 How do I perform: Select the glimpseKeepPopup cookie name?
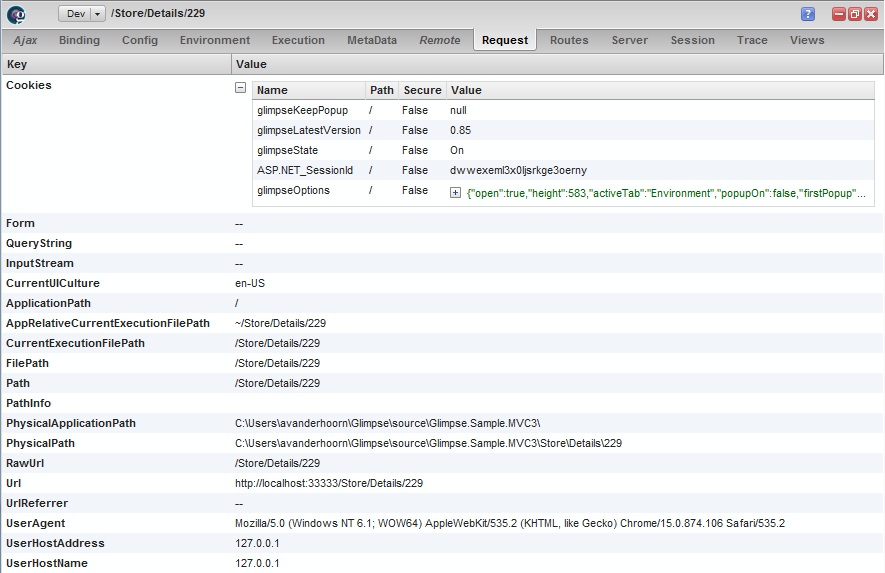pos(303,110)
